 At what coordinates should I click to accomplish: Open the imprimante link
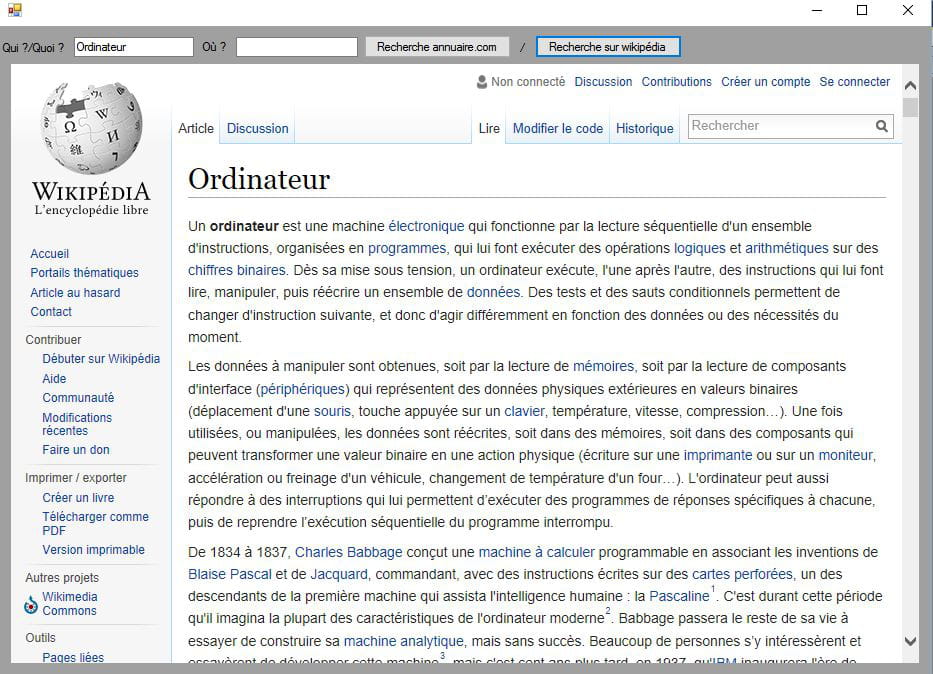718,455
